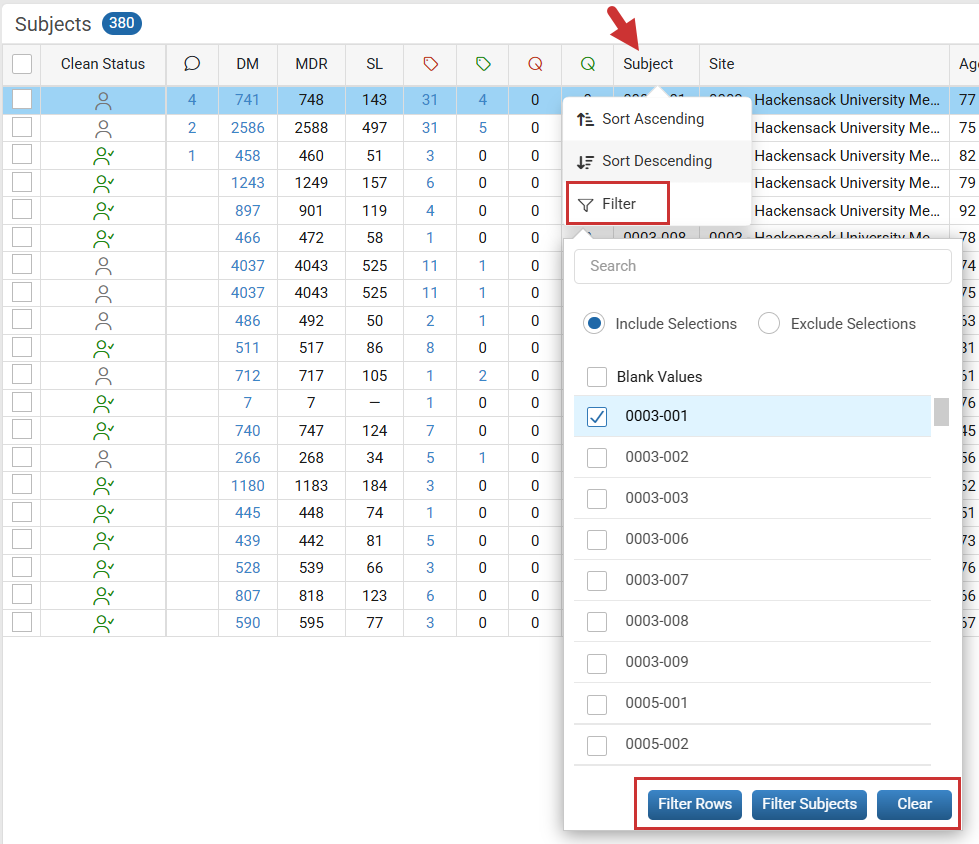Click green clean status icon in DM 466 row

pyautogui.click(x=103, y=238)
